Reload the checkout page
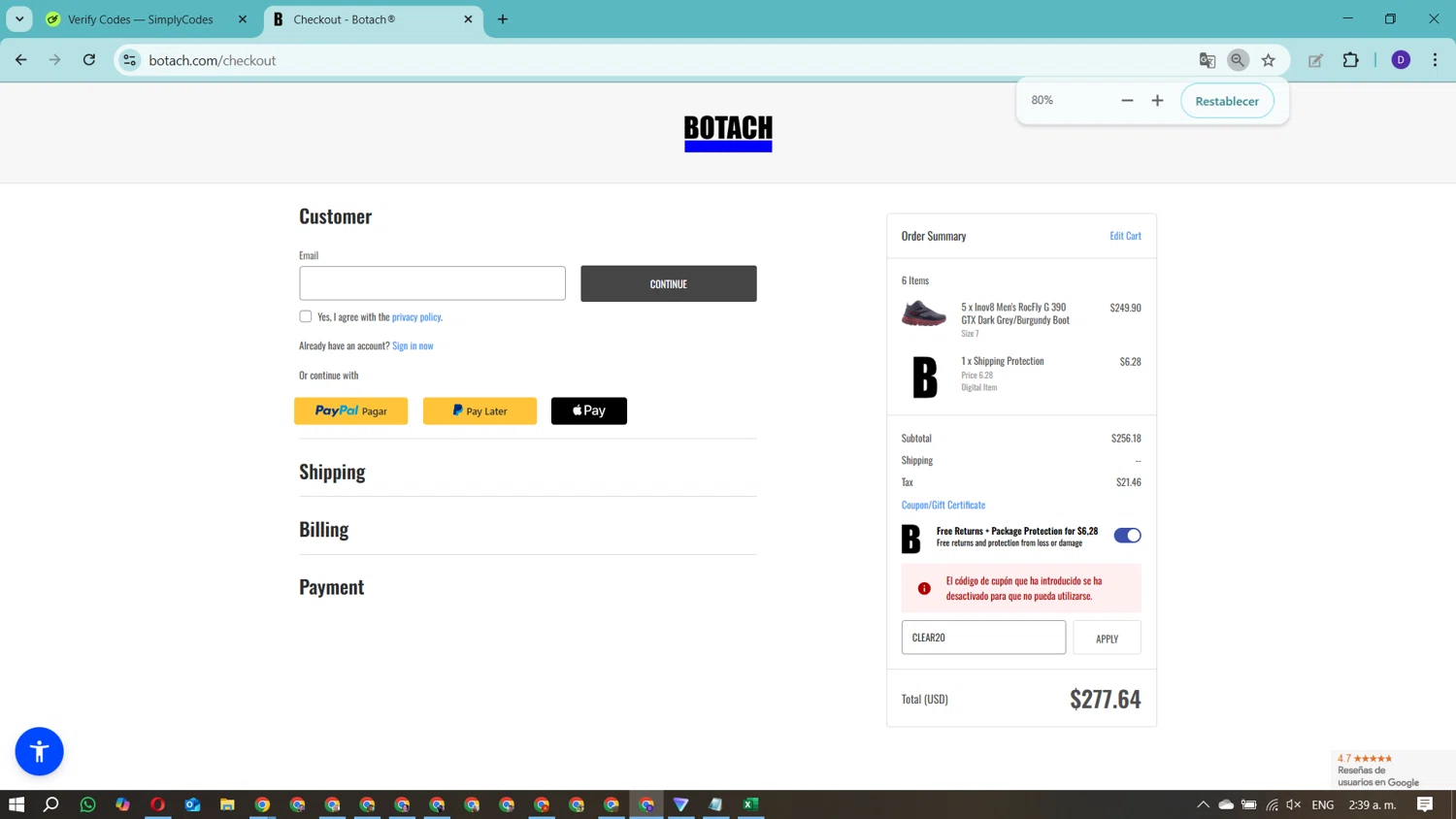Screen dimensions: 1456x819 click(x=88, y=60)
